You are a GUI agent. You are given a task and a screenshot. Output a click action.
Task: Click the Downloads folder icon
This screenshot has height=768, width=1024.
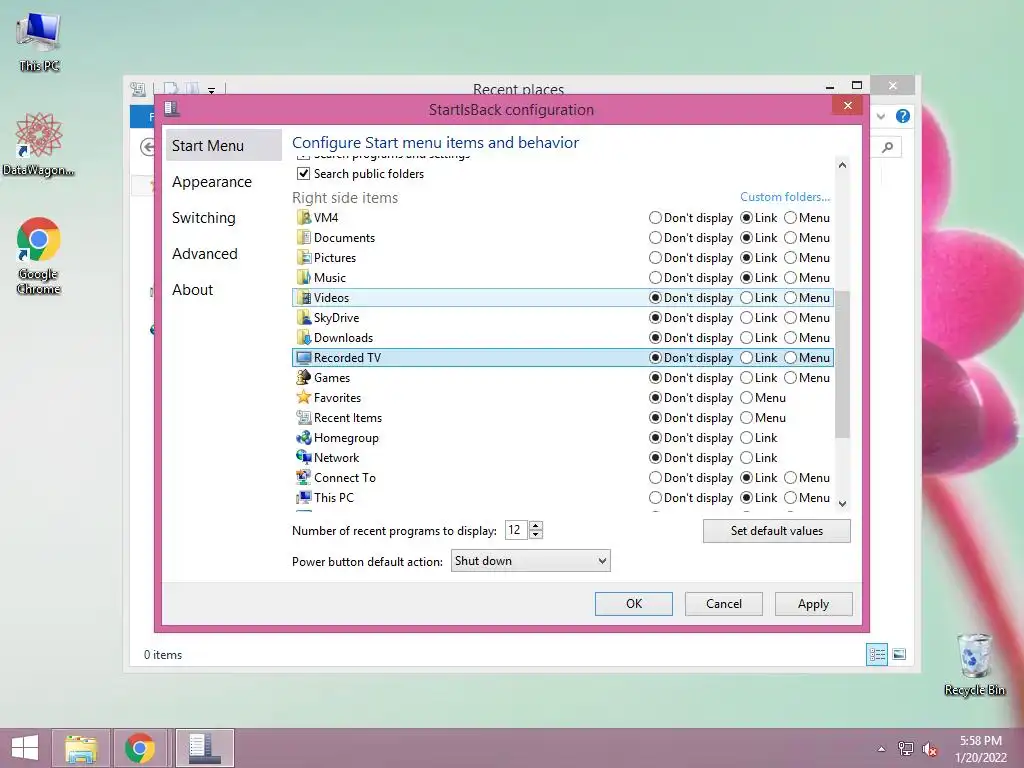point(303,338)
